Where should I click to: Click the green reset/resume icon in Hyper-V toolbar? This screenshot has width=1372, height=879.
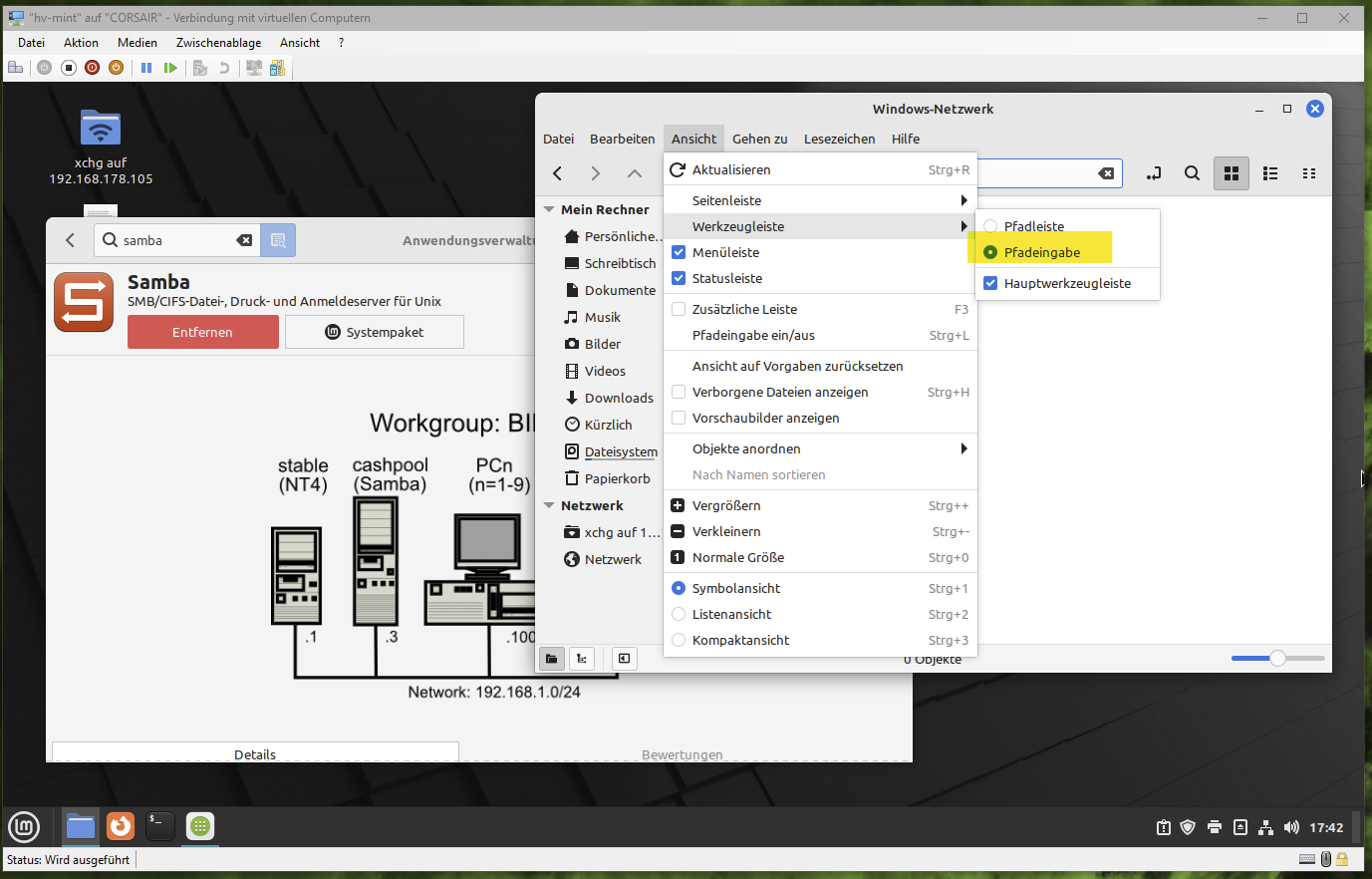click(x=170, y=68)
